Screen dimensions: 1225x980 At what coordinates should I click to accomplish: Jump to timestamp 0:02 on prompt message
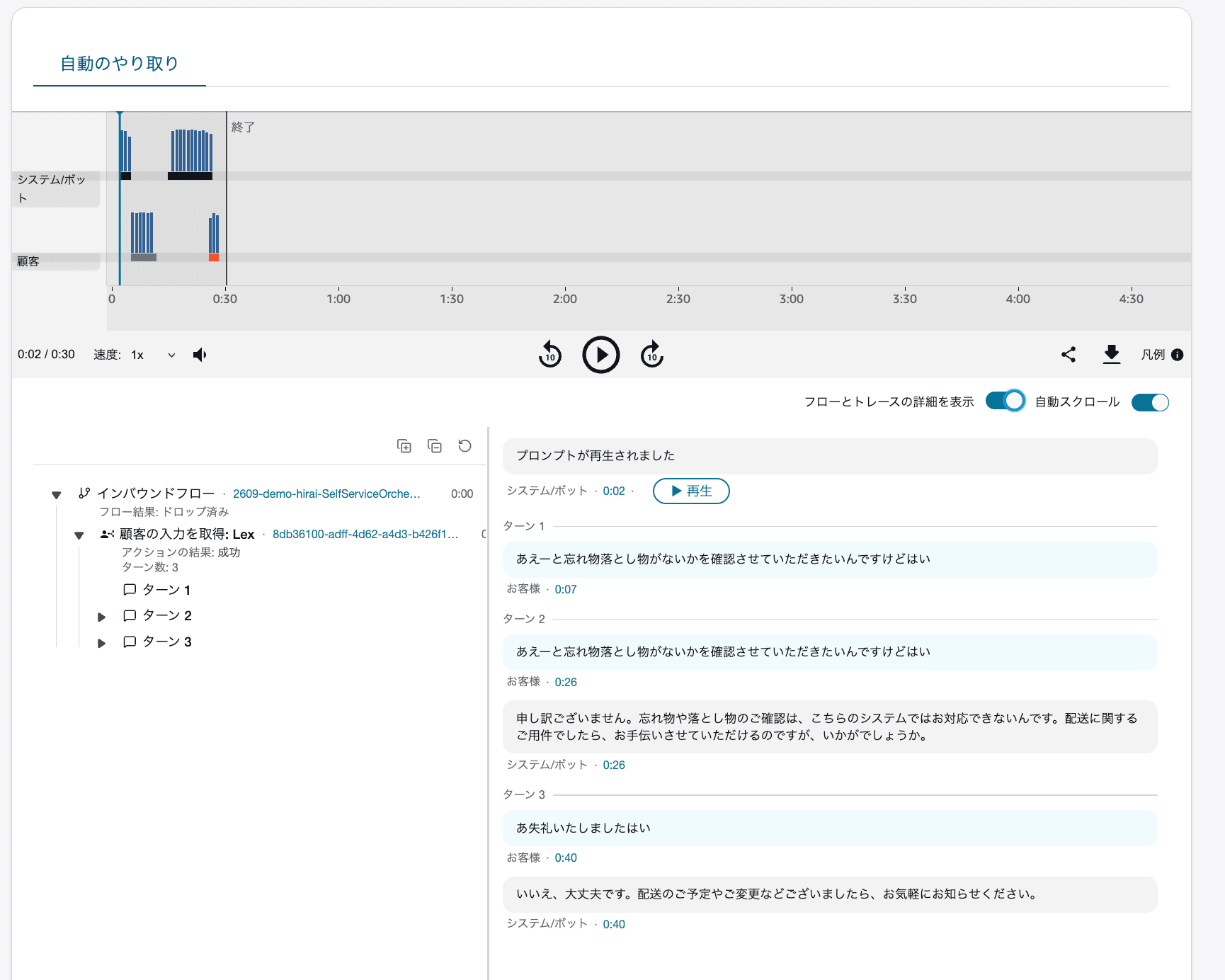(614, 491)
